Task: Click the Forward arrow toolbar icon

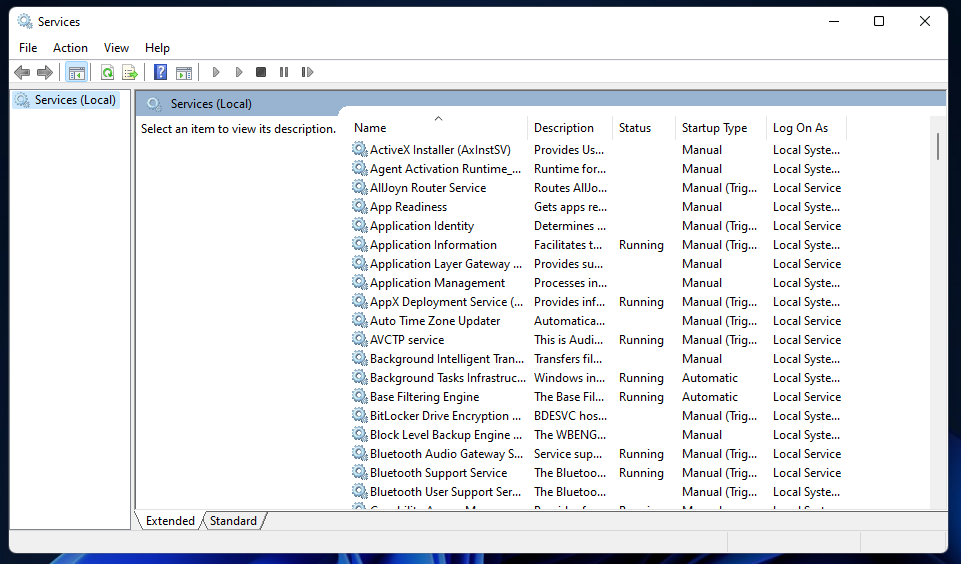Action: [45, 72]
